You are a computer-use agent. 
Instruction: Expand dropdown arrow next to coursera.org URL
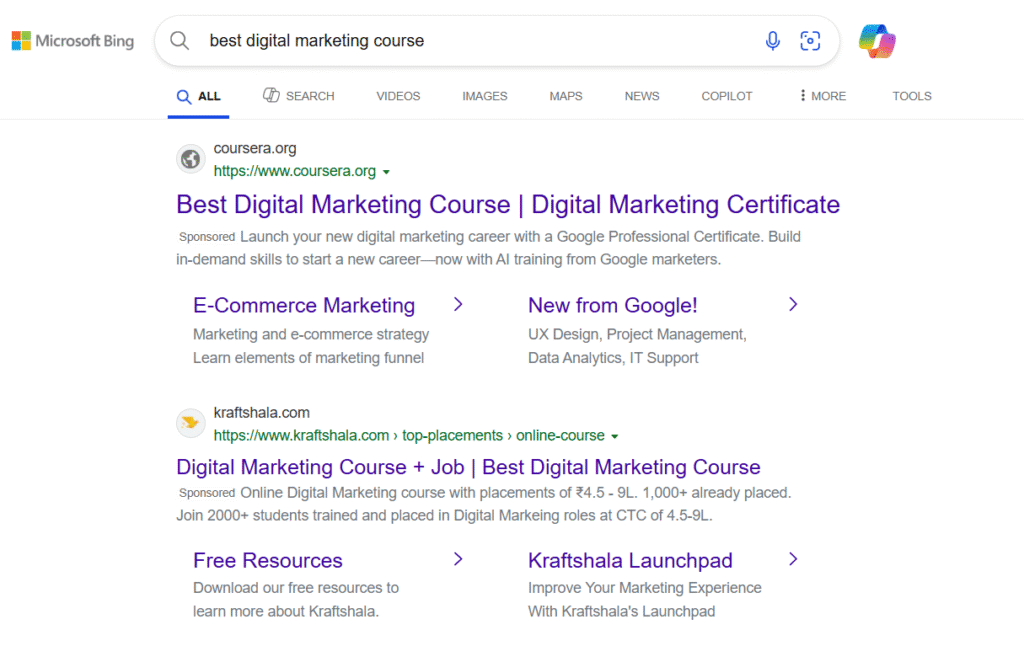pos(386,172)
